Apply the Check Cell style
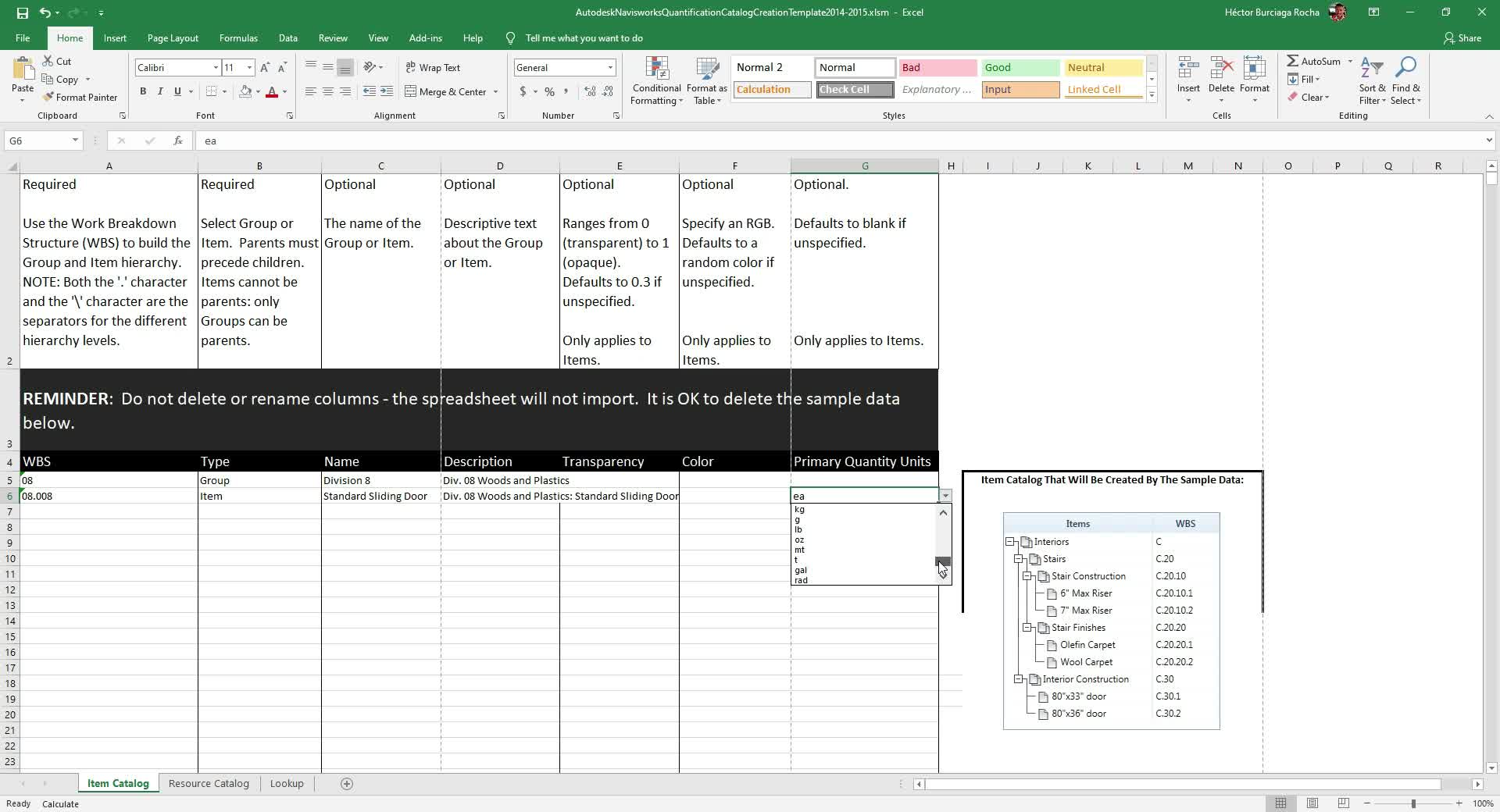 [x=855, y=90]
